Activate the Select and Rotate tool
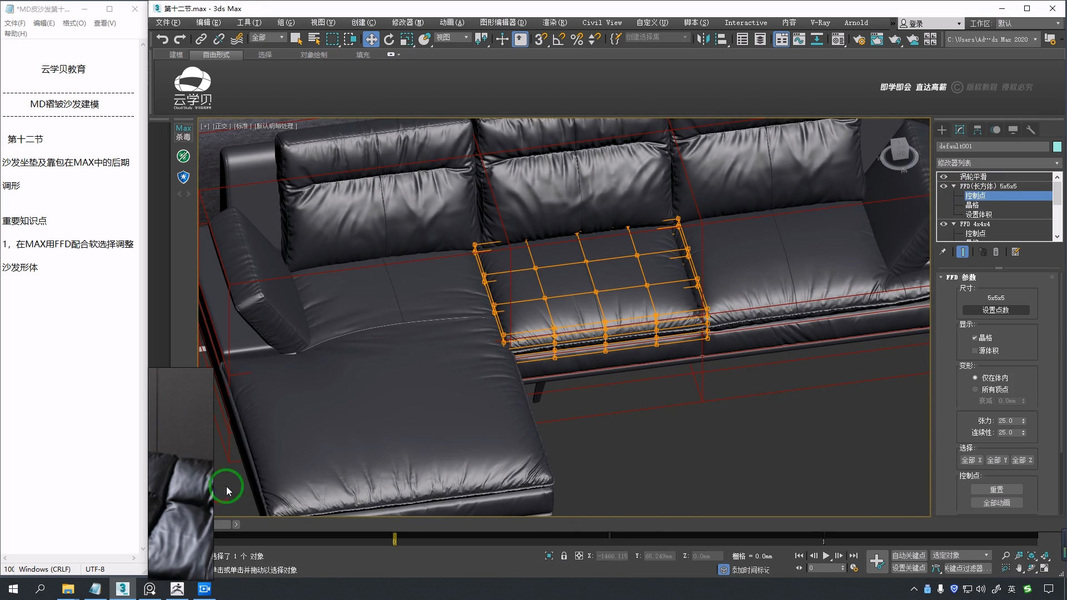Image resolution: width=1067 pixels, height=600 pixels. (389, 39)
